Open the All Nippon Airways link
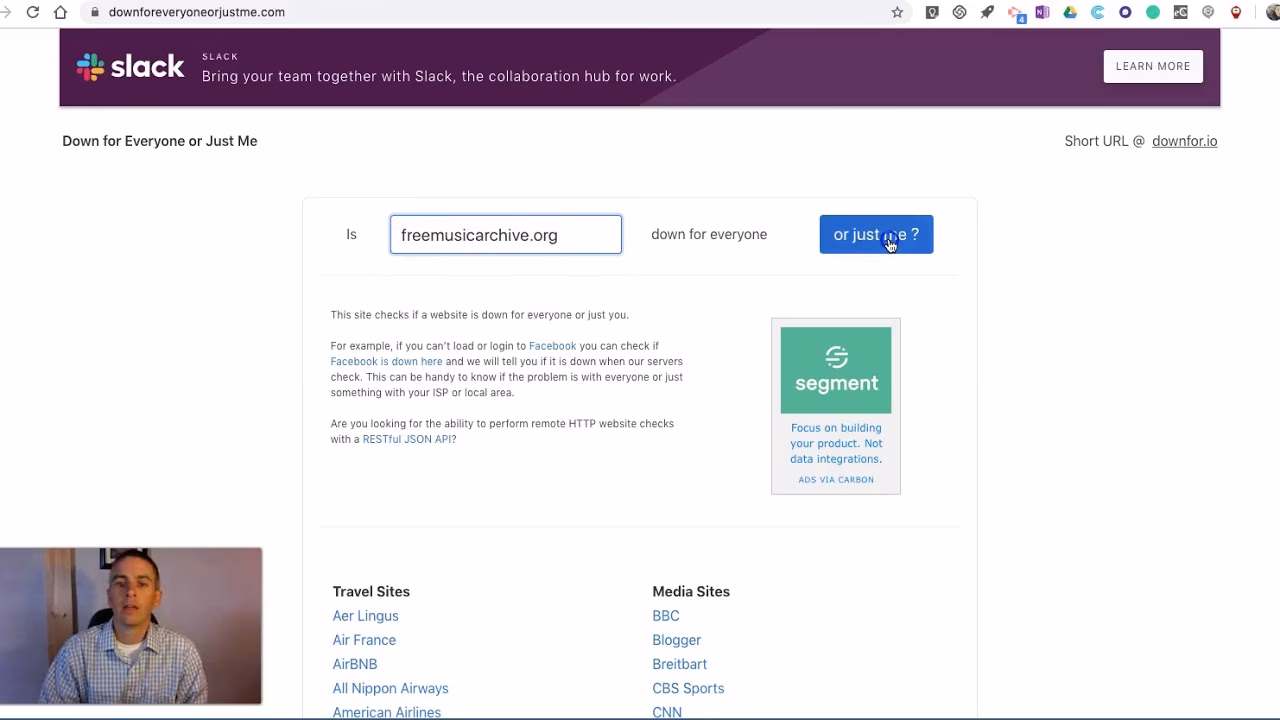Viewport: 1280px width, 720px height. [391, 688]
